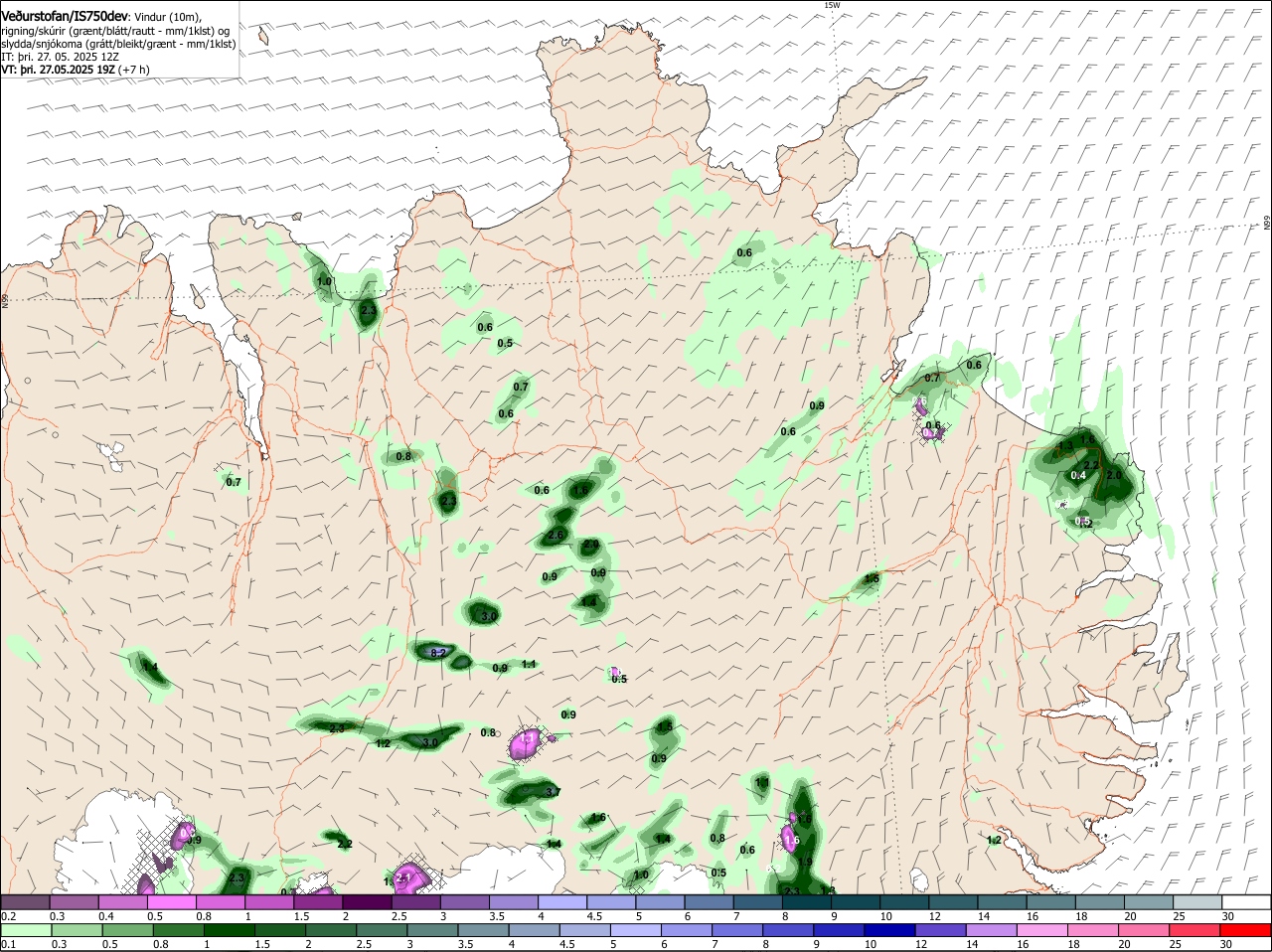Click the '(+7 h)' forecast offset text
This screenshot has width=1272, height=952.
(x=134, y=70)
